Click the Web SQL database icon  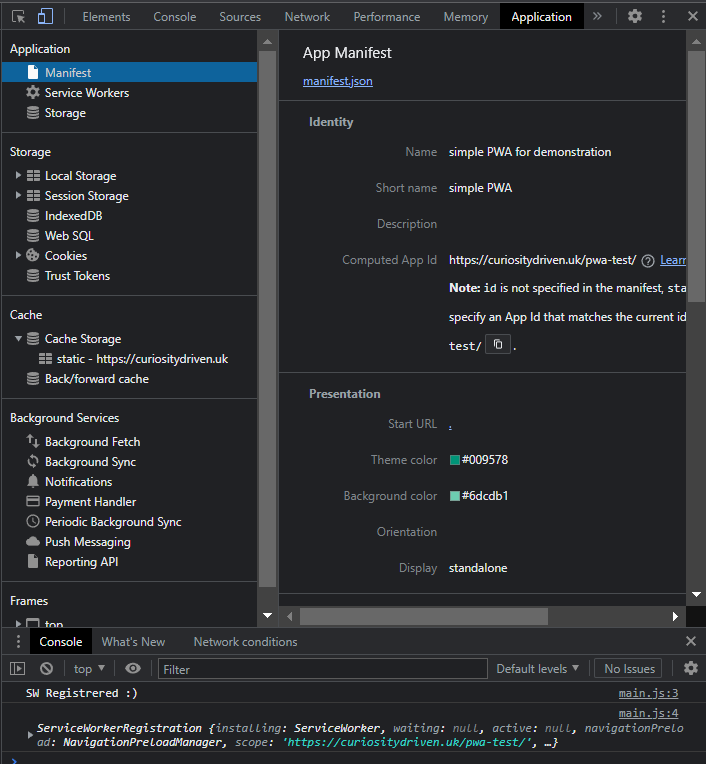33,235
